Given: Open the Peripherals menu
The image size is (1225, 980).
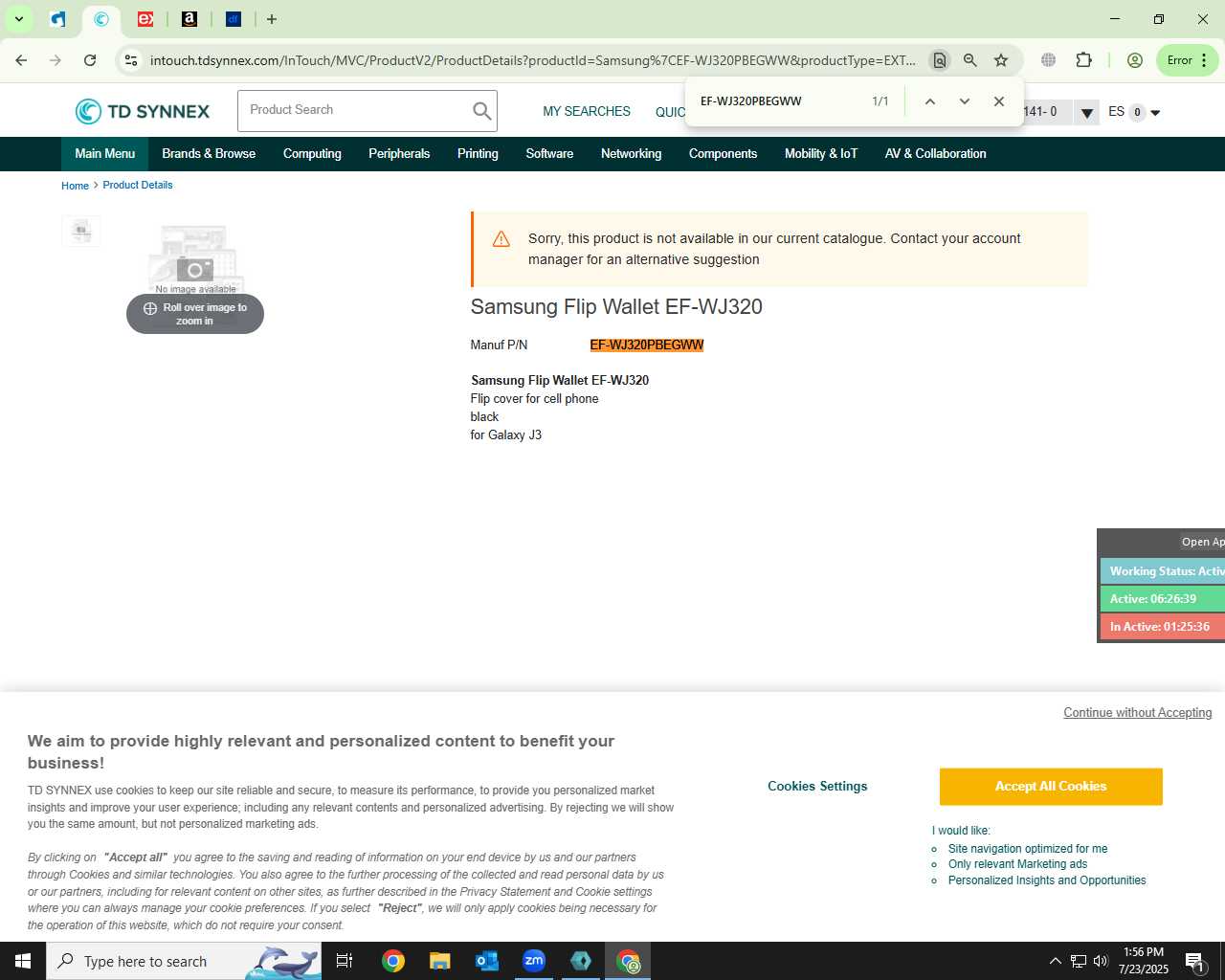Looking at the screenshot, I should point(399,154).
